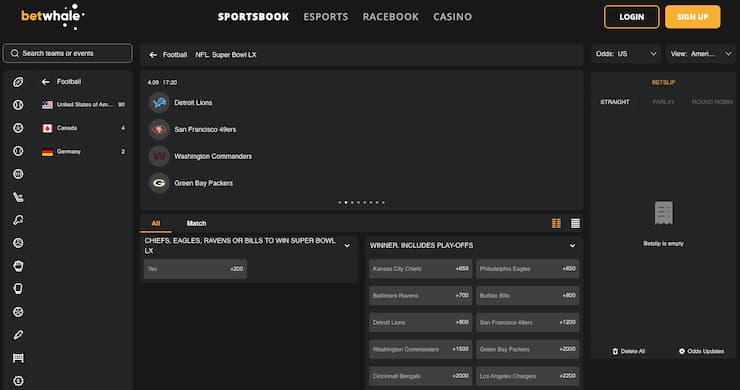Click back arrow in NFL breadcrumb bar
The height and width of the screenshot is (390, 740).
[x=153, y=55]
